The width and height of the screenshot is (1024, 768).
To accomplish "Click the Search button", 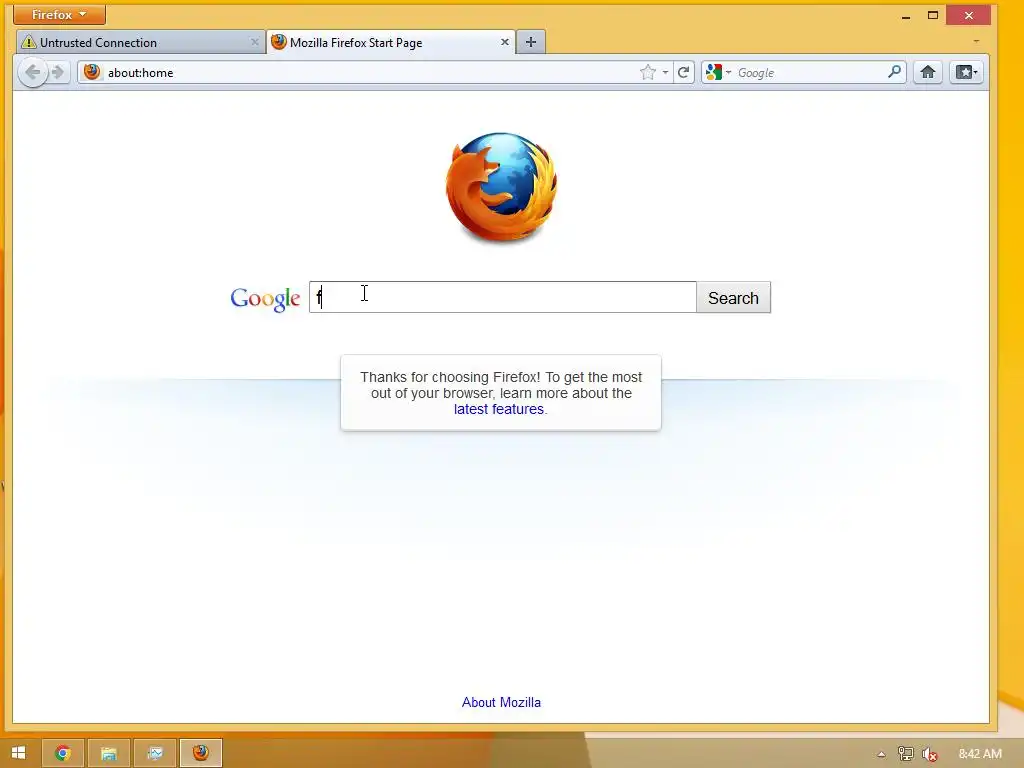I will pyautogui.click(x=733, y=298).
